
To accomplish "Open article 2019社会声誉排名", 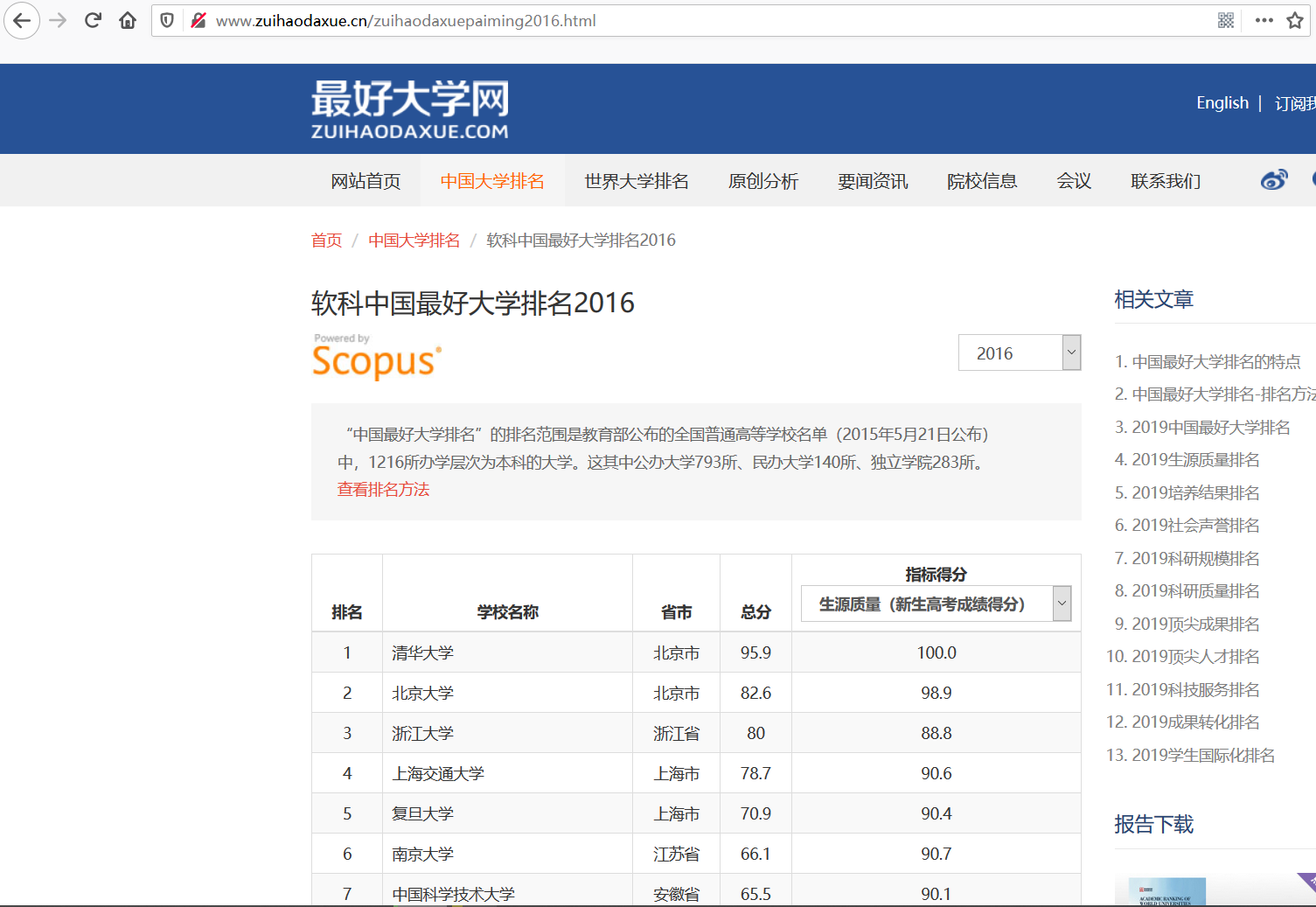I will tap(1195, 526).
